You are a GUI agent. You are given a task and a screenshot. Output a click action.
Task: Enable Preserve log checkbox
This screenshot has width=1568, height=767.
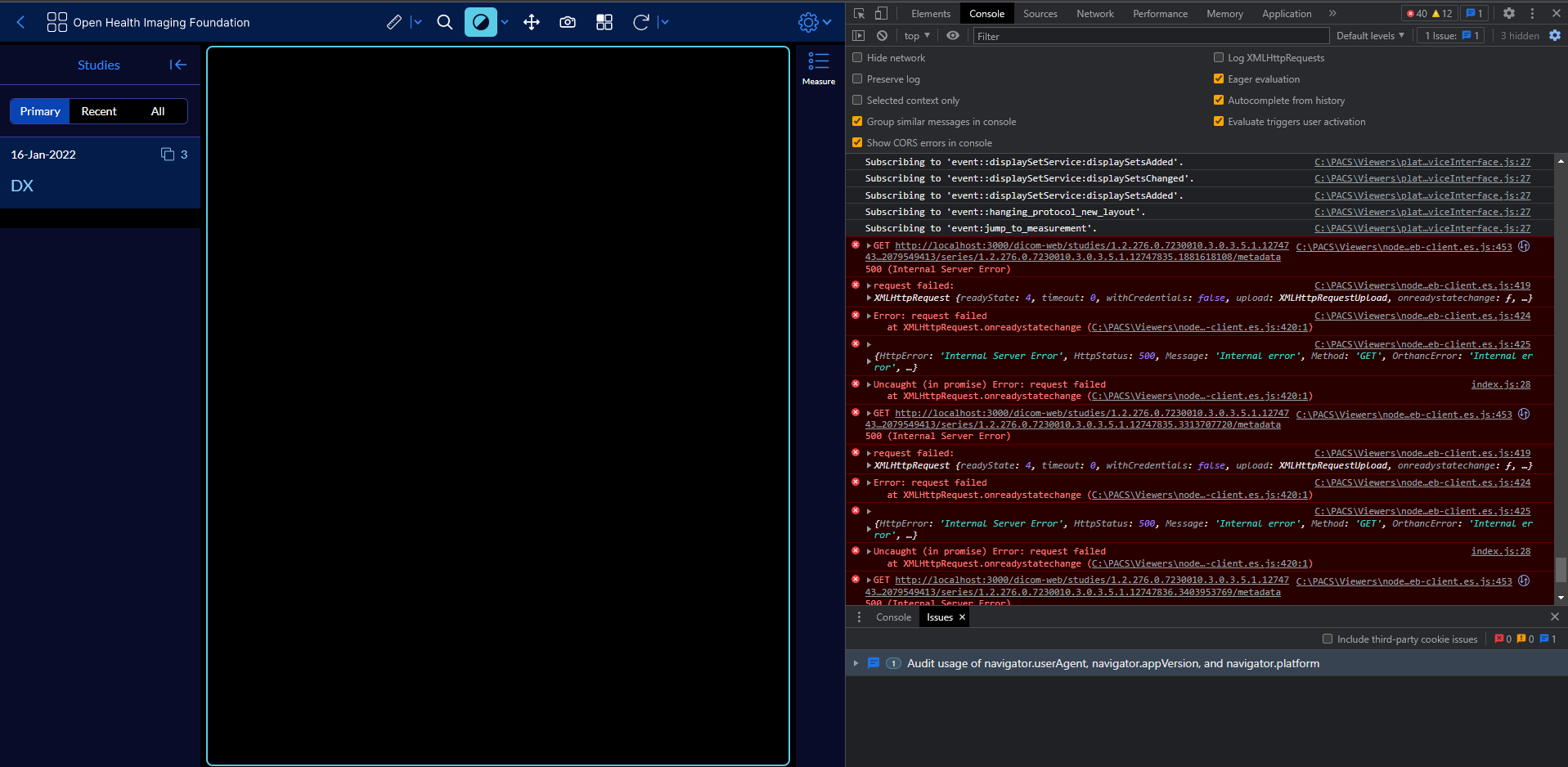click(x=857, y=78)
